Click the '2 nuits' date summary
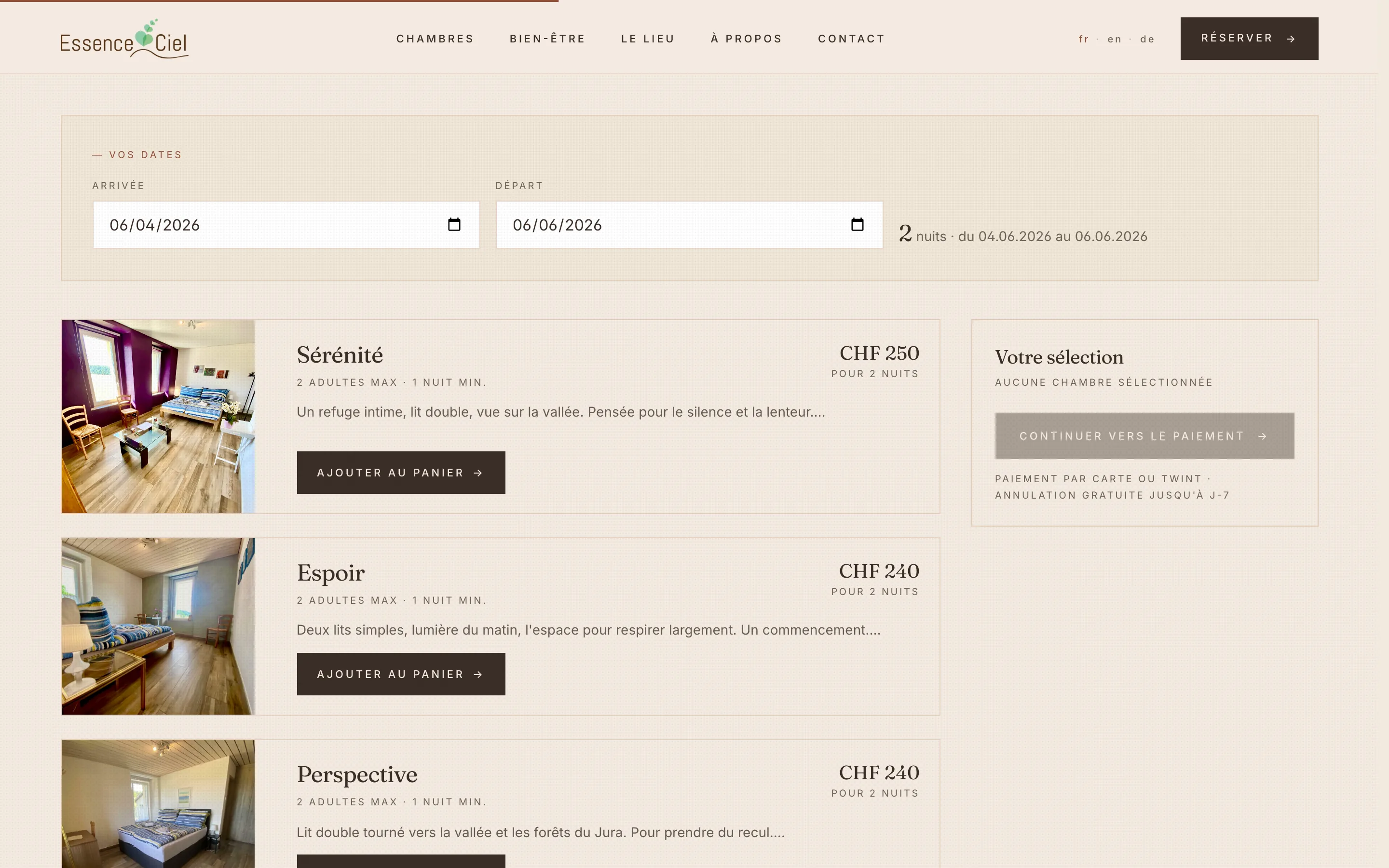The image size is (1389, 868). [x=1023, y=234]
